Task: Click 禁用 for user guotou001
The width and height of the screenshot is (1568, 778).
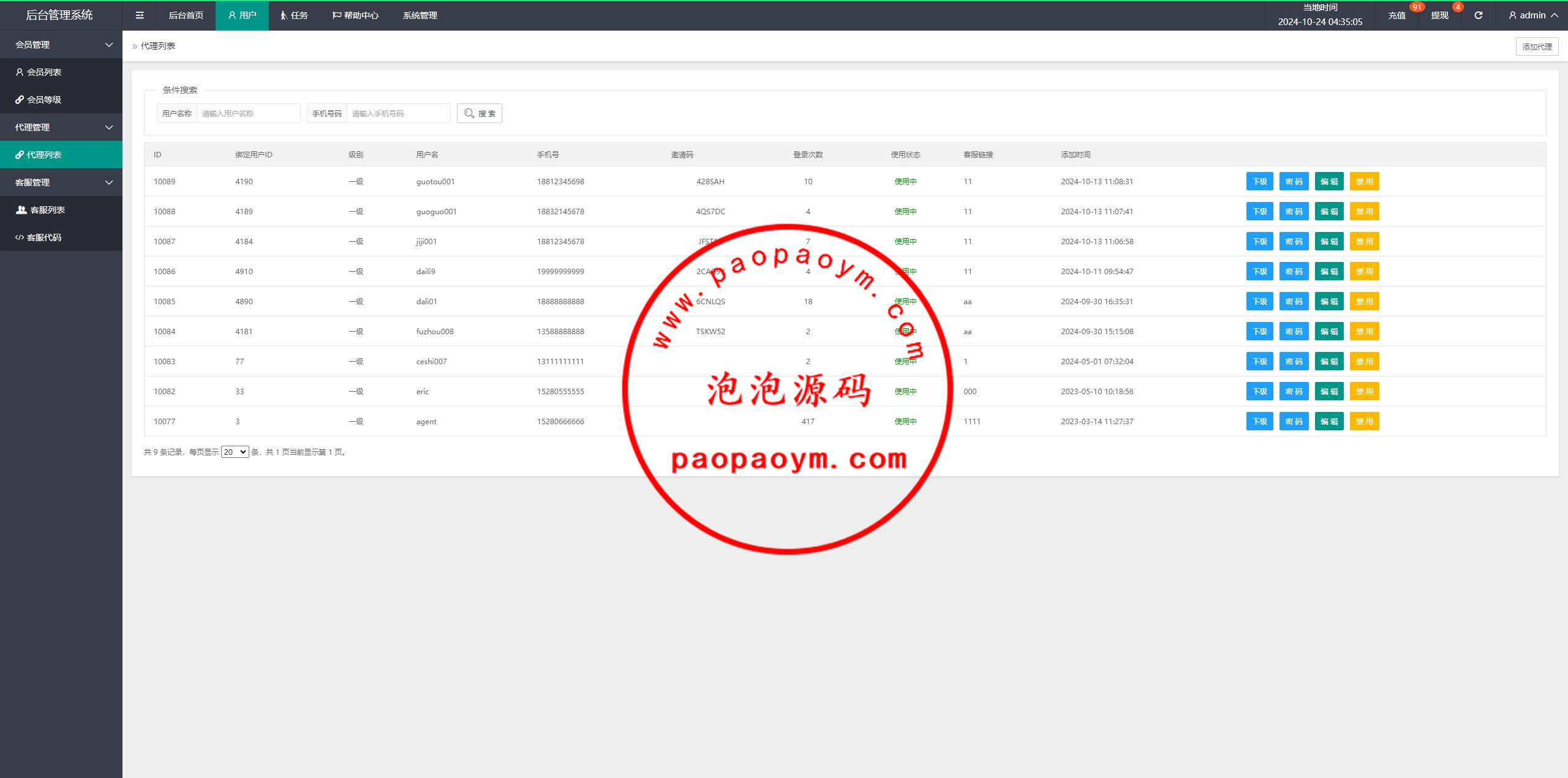Action: (x=1364, y=181)
